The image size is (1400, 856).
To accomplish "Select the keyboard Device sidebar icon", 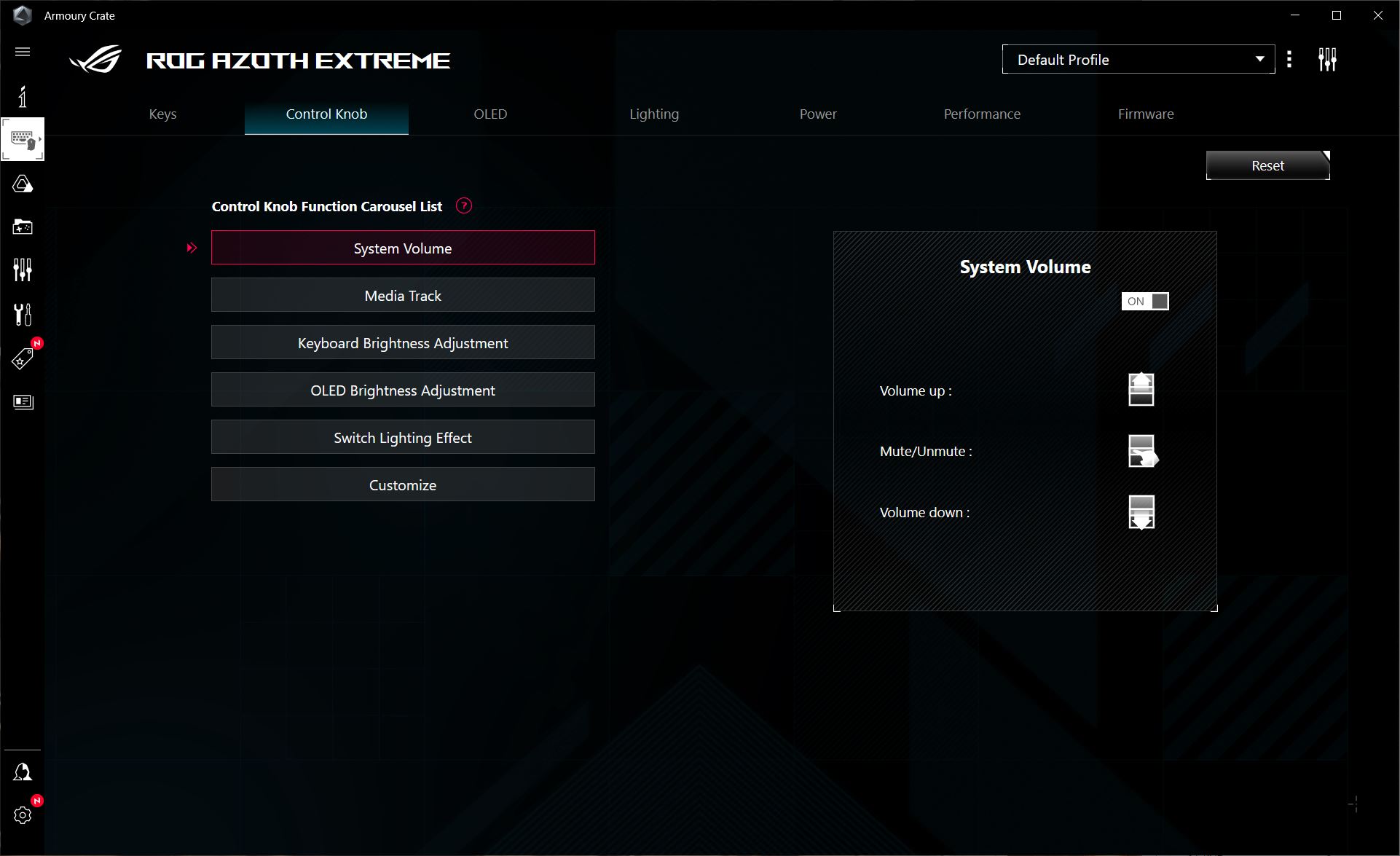I will (x=23, y=139).
